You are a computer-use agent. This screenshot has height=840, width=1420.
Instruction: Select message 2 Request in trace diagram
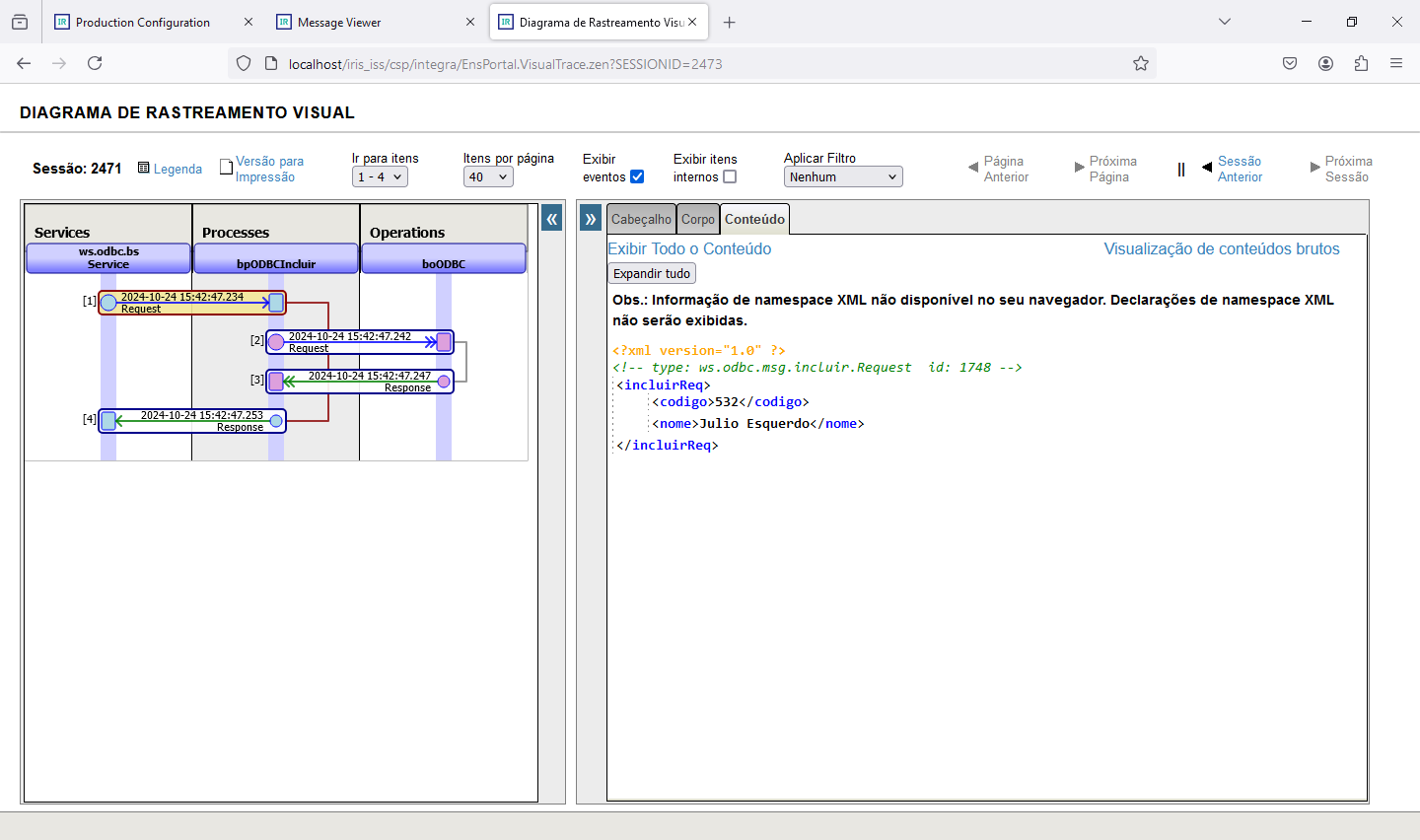tap(360, 342)
